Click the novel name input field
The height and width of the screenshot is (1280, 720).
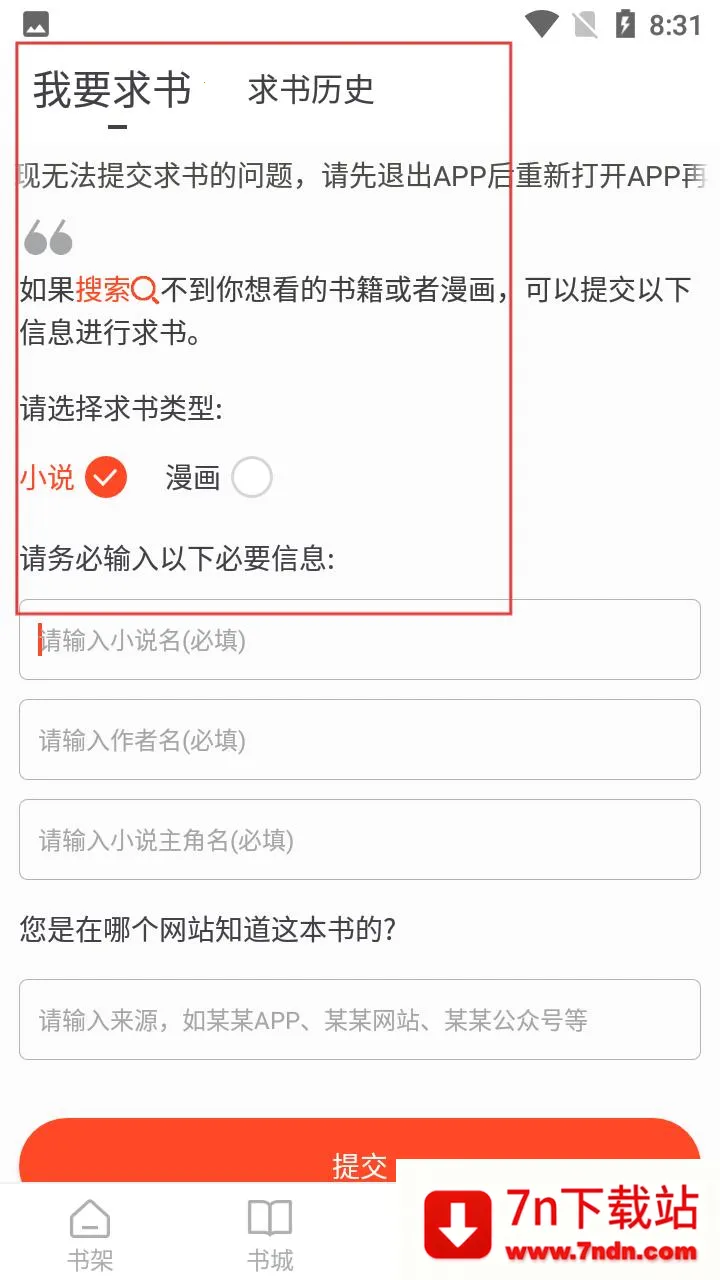pyautogui.click(x=360, y=640)
